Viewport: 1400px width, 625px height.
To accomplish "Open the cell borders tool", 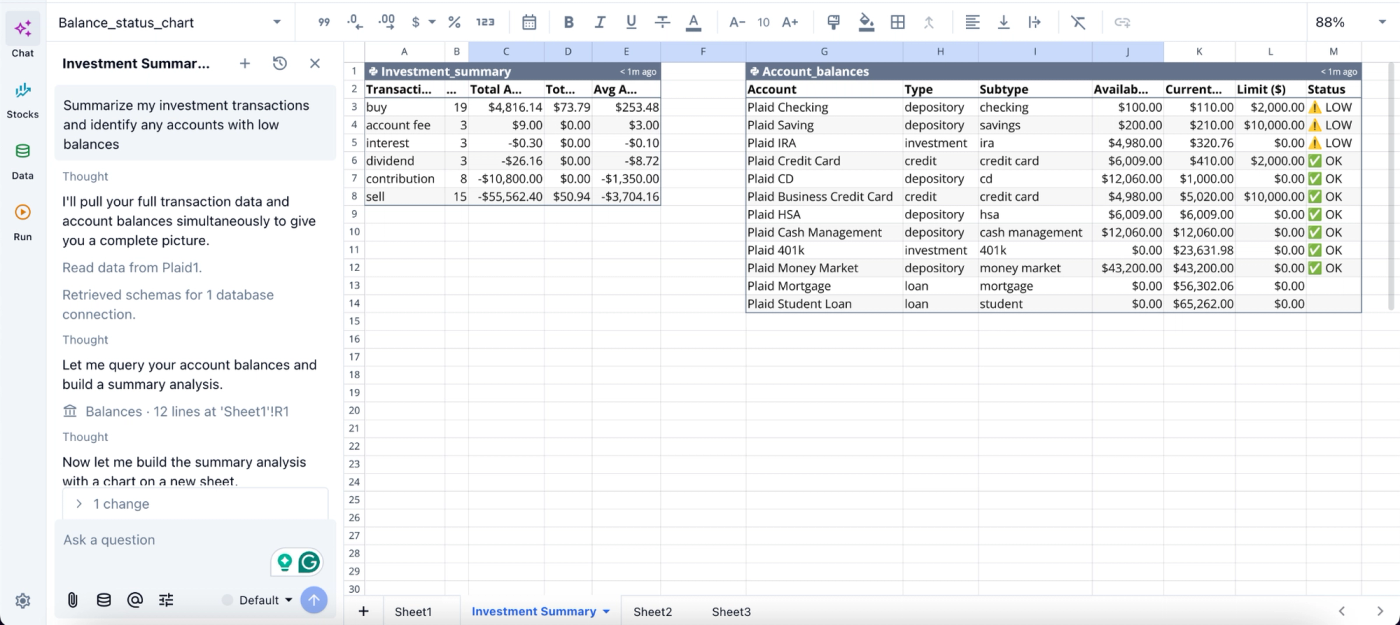I will [898, 22].
